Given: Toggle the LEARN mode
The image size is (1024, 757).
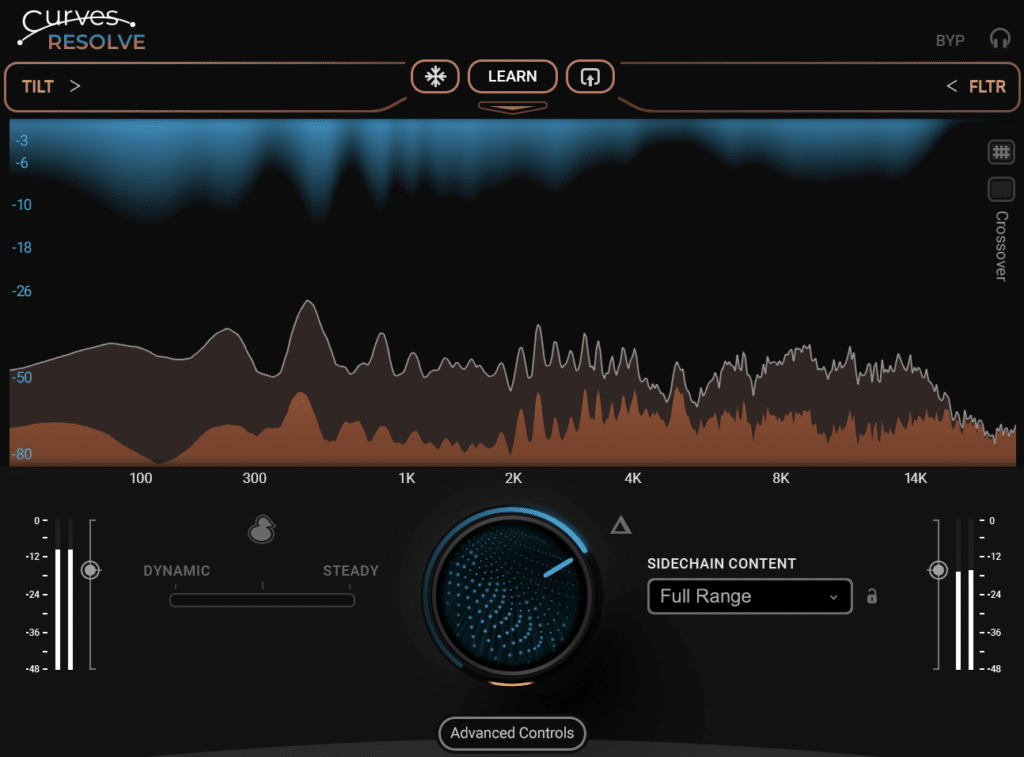Looking at the screenshot, I should pos(512,76).
